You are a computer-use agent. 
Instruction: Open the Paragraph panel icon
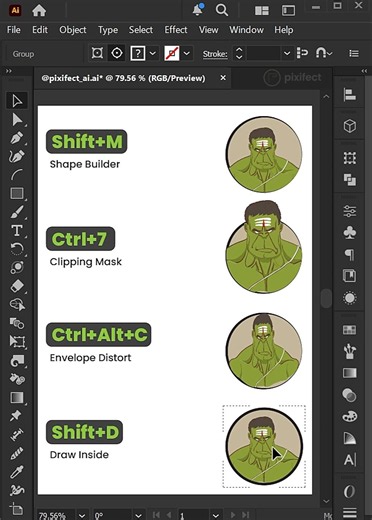coord(350,255)
